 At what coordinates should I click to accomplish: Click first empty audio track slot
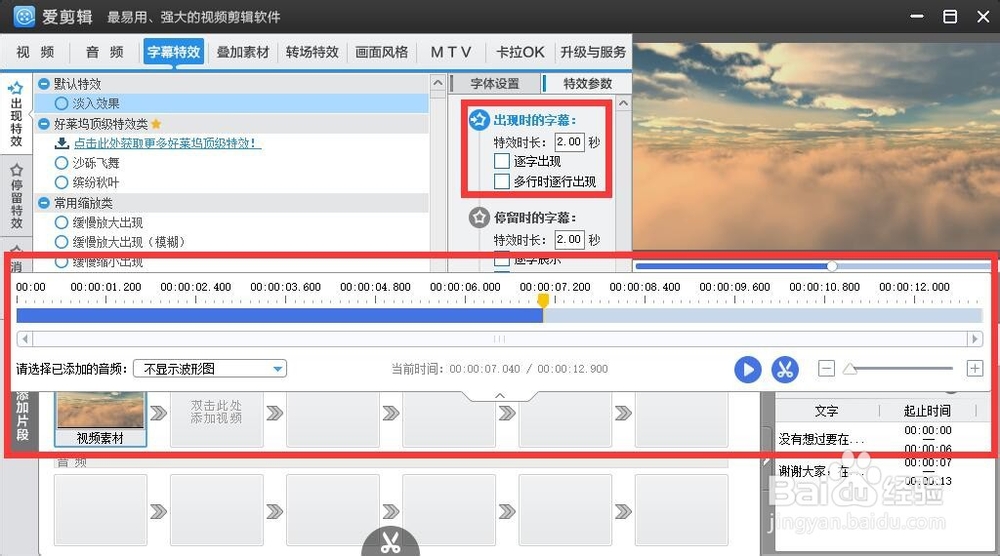(x=101, y=510)
